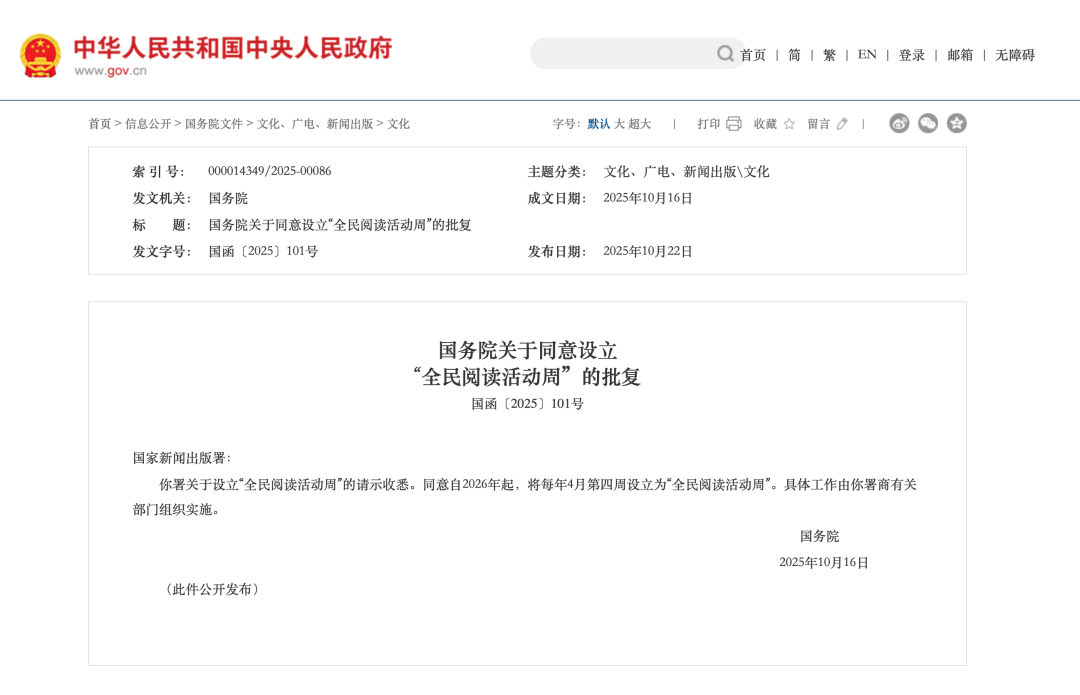
Task: Visit the www.gov.cn homepage link
Action: point(110,70)
